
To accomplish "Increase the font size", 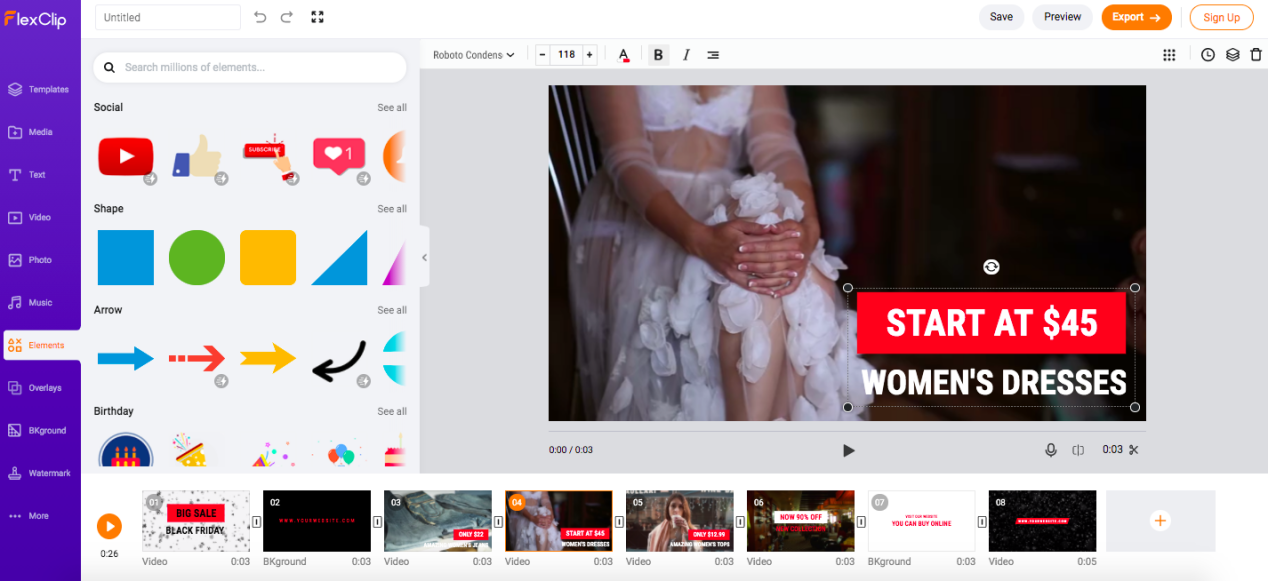I will pos(590,55).
